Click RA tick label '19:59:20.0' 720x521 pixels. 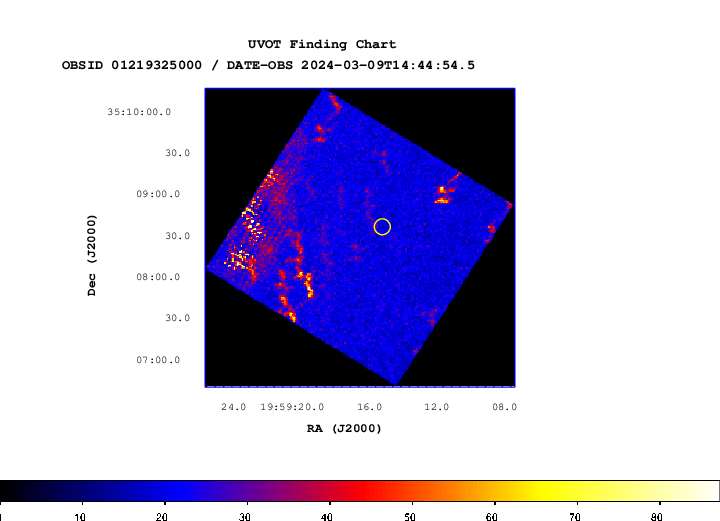click(x=292, y=407)
